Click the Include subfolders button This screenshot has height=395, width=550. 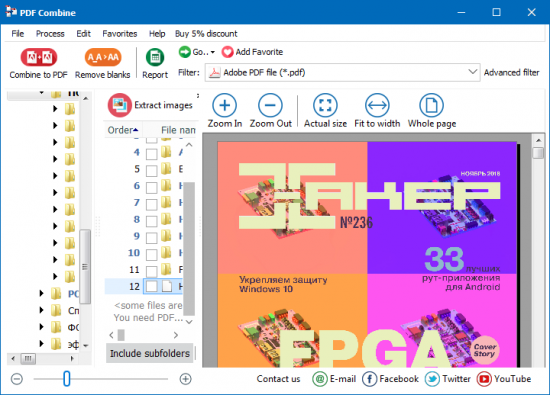150,353
